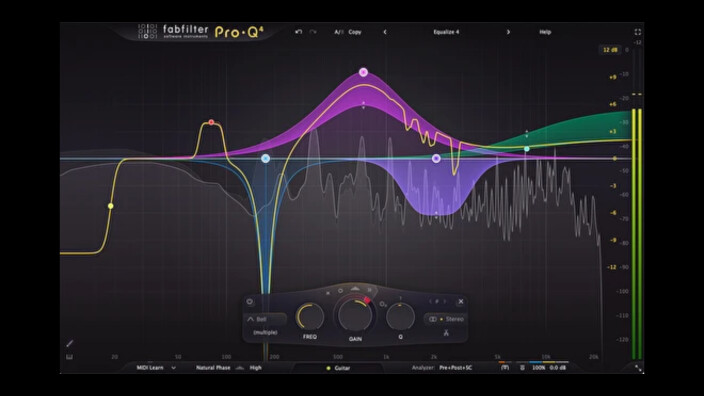Click the split band scissors icon
704x396 pixels.
446,333
